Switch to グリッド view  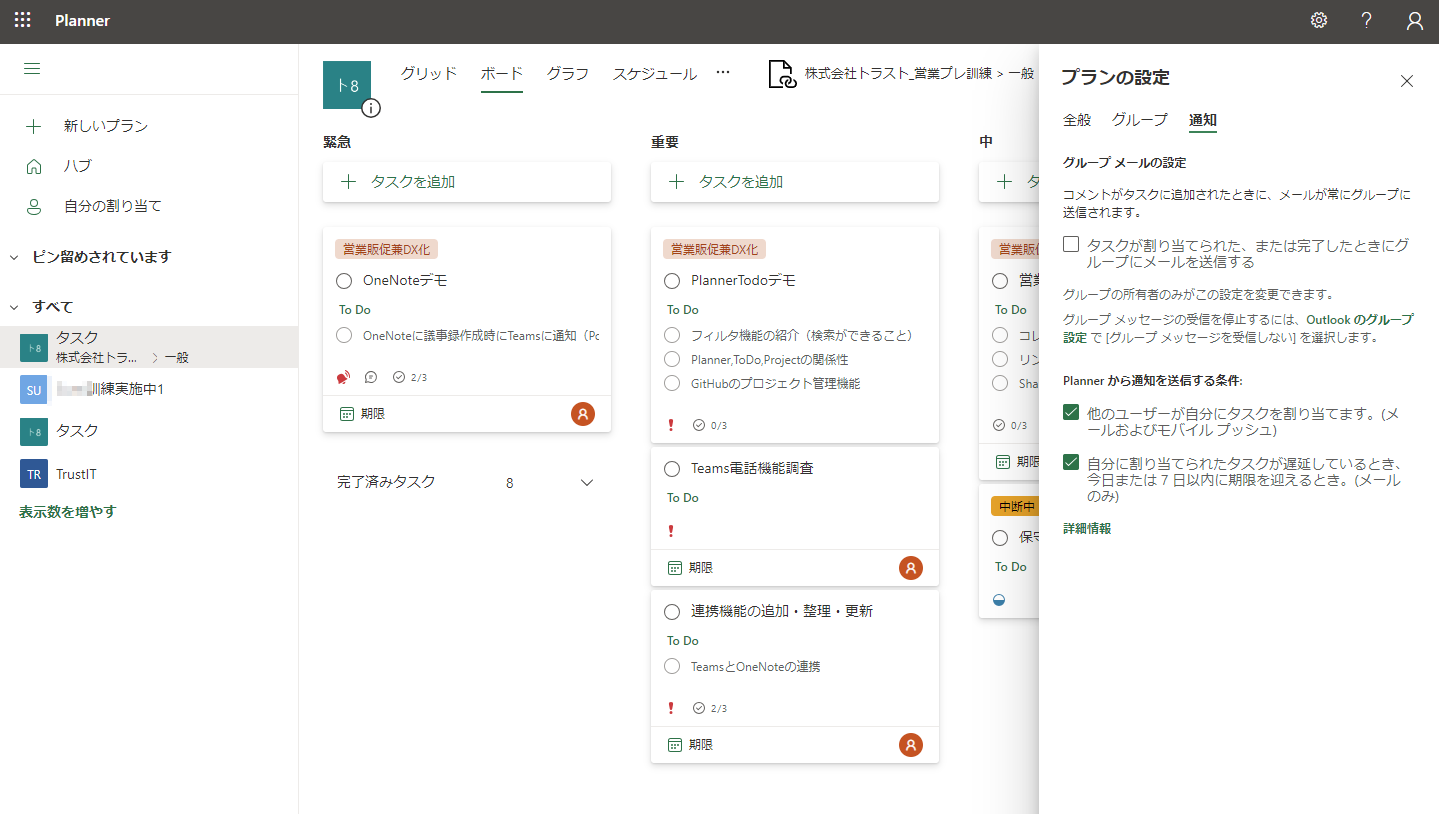[429, 73]
